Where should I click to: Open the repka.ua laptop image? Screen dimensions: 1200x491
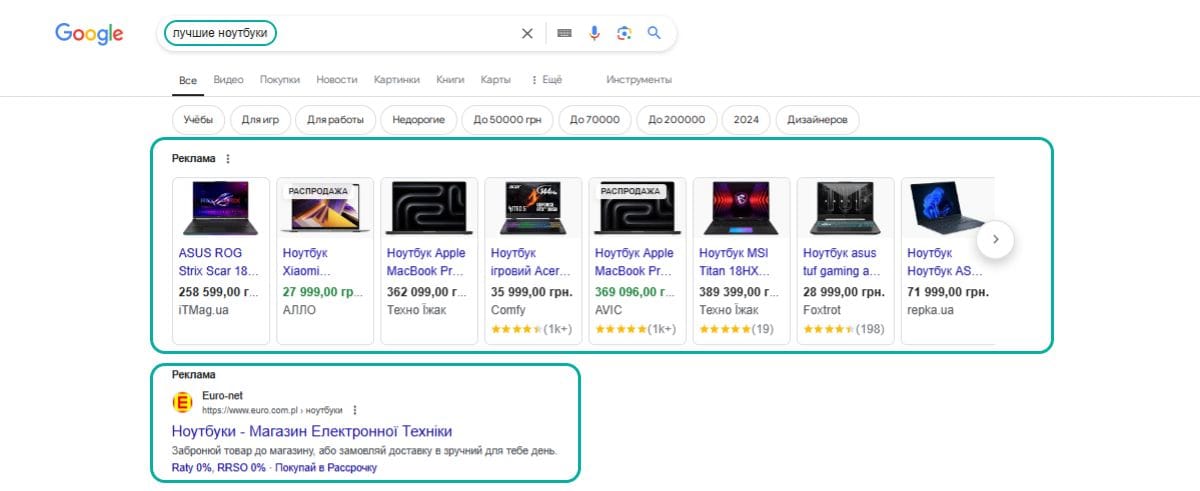(948, 209)
